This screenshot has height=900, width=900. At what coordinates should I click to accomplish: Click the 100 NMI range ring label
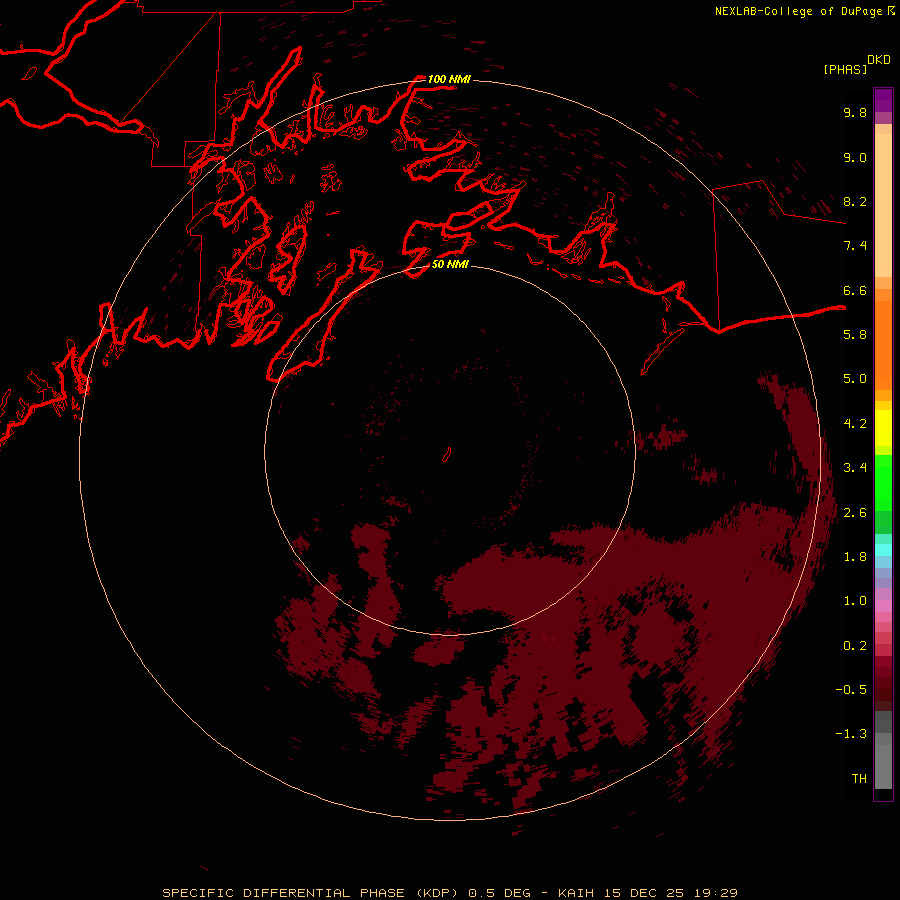[449, 79]
